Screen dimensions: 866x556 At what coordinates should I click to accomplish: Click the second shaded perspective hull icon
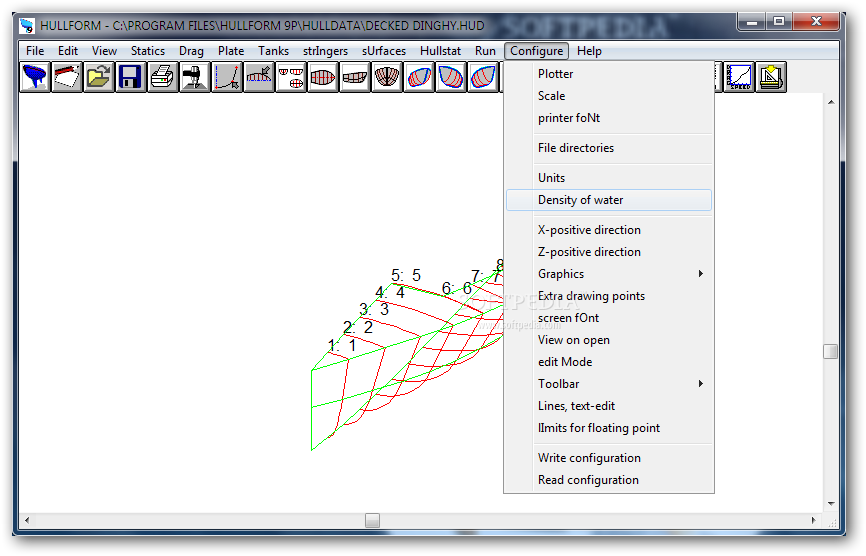[x=451, y=77]
